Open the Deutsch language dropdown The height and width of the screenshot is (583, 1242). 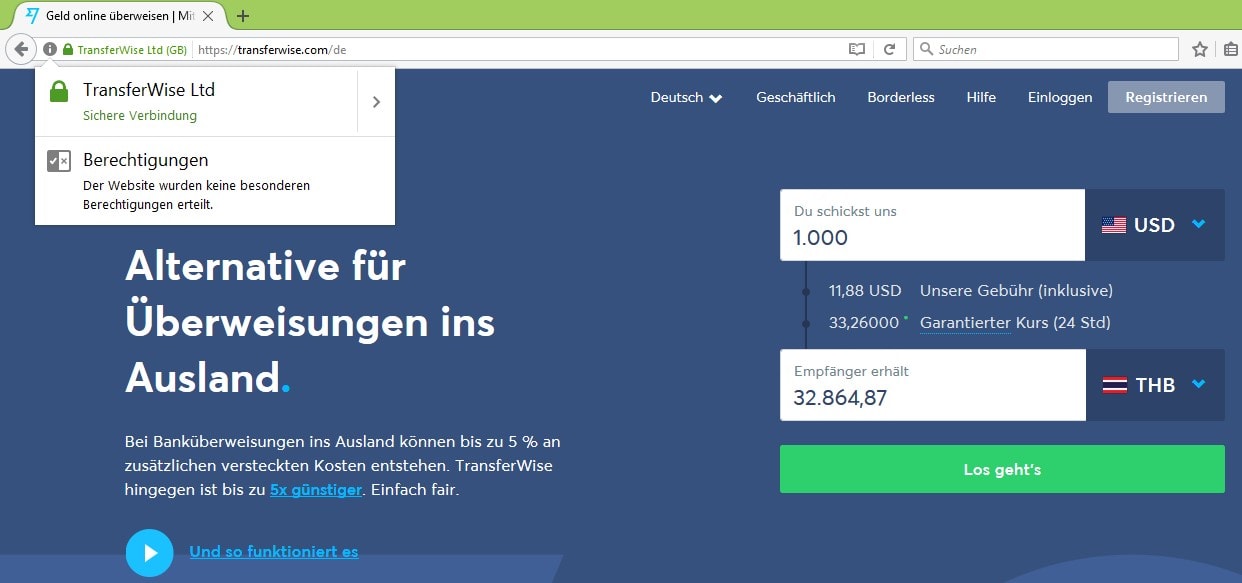pyautogui.click(x=686, y=97)
